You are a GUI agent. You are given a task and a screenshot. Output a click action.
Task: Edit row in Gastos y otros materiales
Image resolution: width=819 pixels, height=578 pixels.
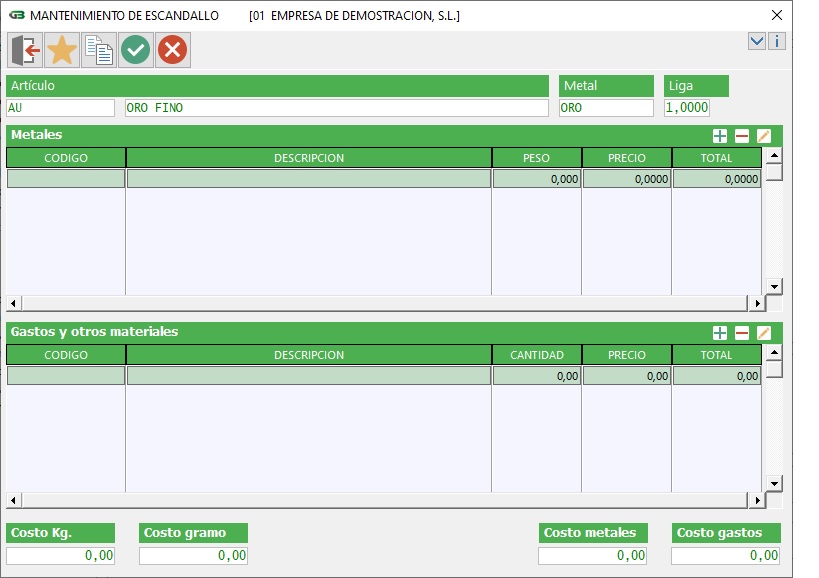[764, 333]
